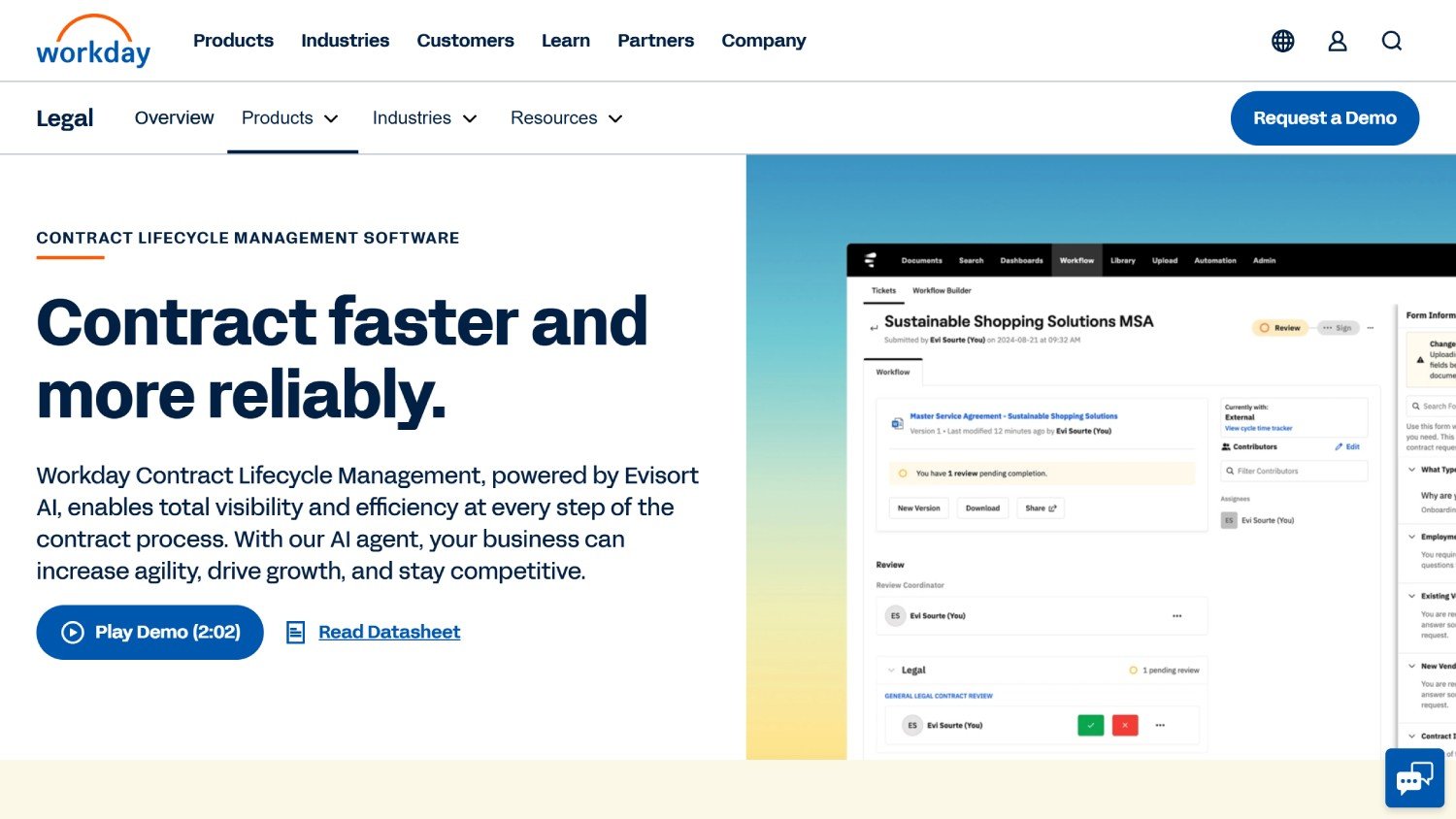1456x819 pixels.
Task: Expand the Resources dropdown
Action: (x=567, y=117)
